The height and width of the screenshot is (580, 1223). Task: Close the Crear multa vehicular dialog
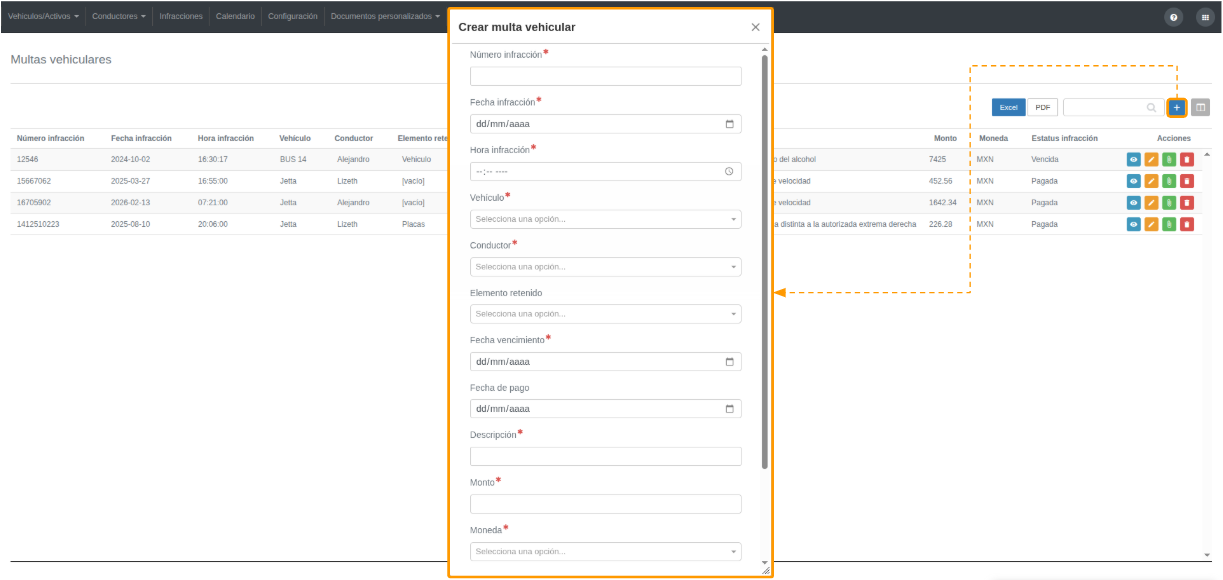click(x=755, y=27)
